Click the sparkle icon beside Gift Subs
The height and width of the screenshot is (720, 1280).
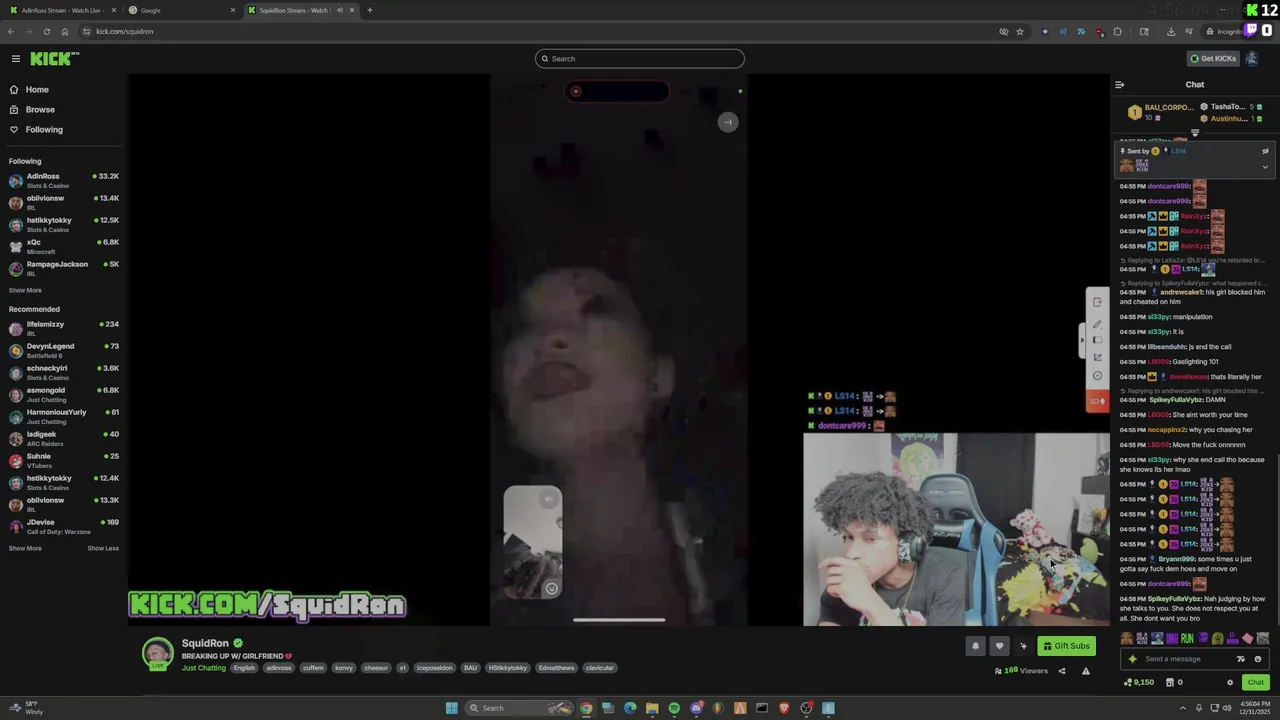point(1023,646)
